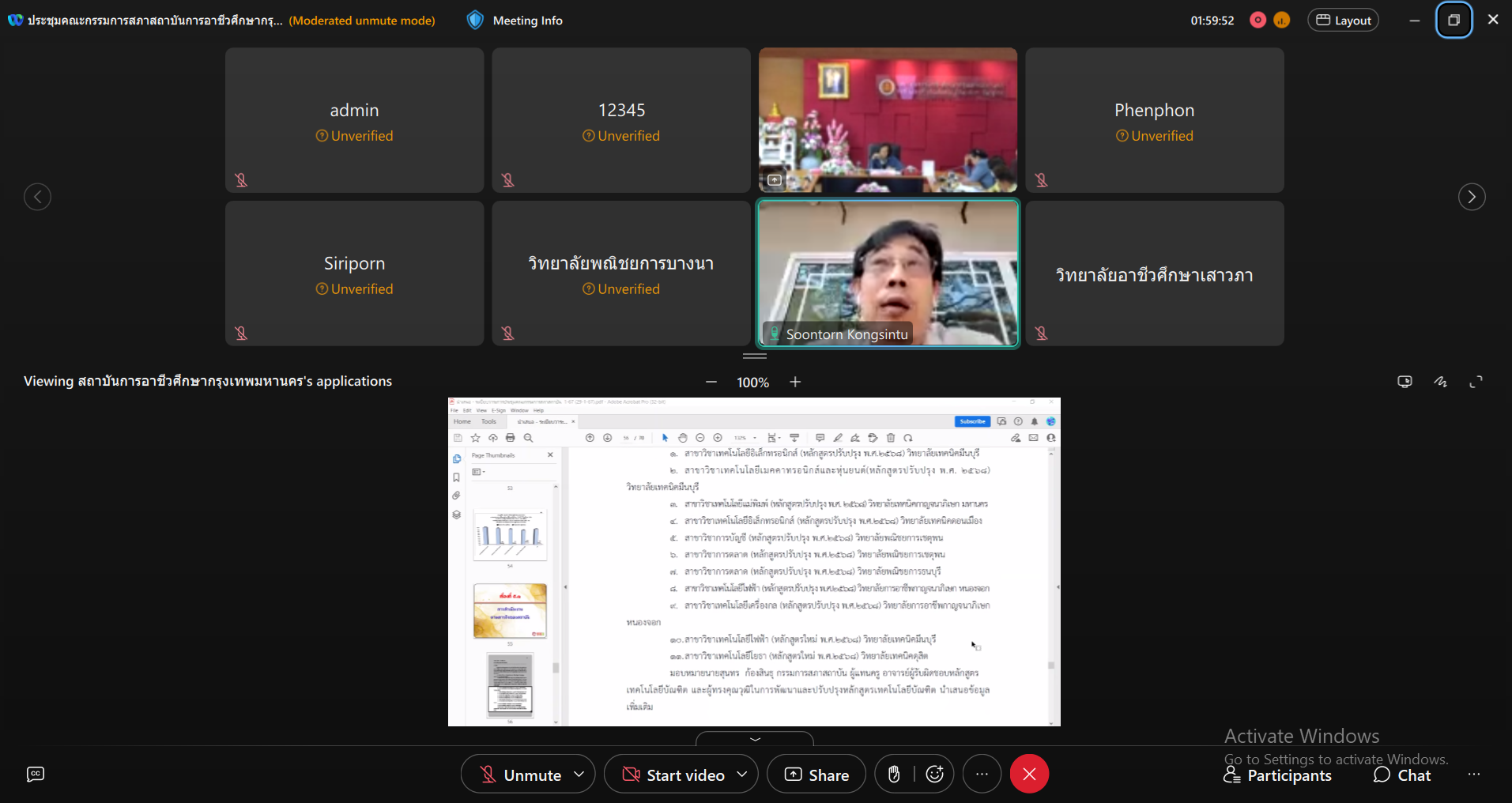
Task: Enter full screen for shared content
Action: (x=1476, y=382)
